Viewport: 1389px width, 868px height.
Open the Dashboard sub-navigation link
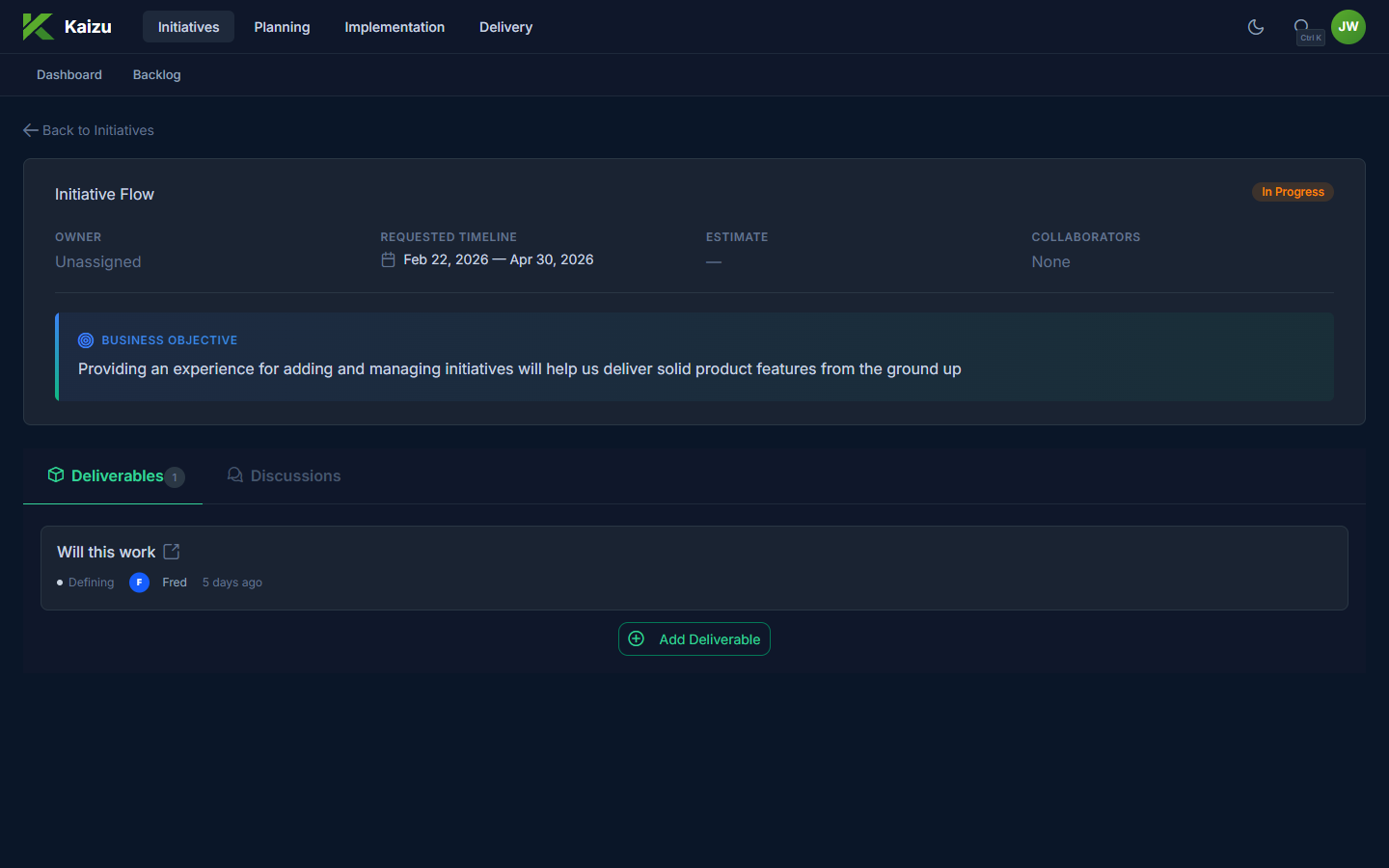69,75
